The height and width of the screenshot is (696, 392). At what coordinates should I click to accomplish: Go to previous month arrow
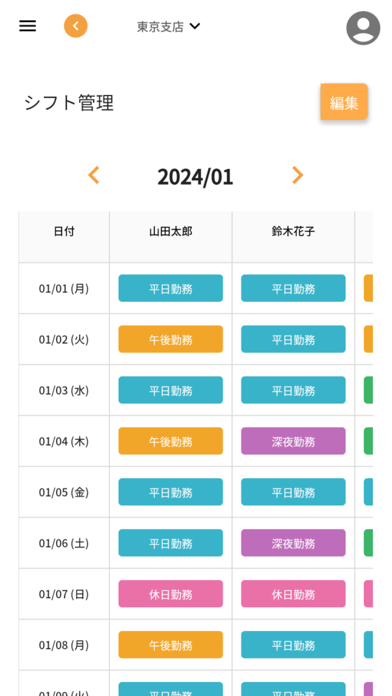click(94, 175)
